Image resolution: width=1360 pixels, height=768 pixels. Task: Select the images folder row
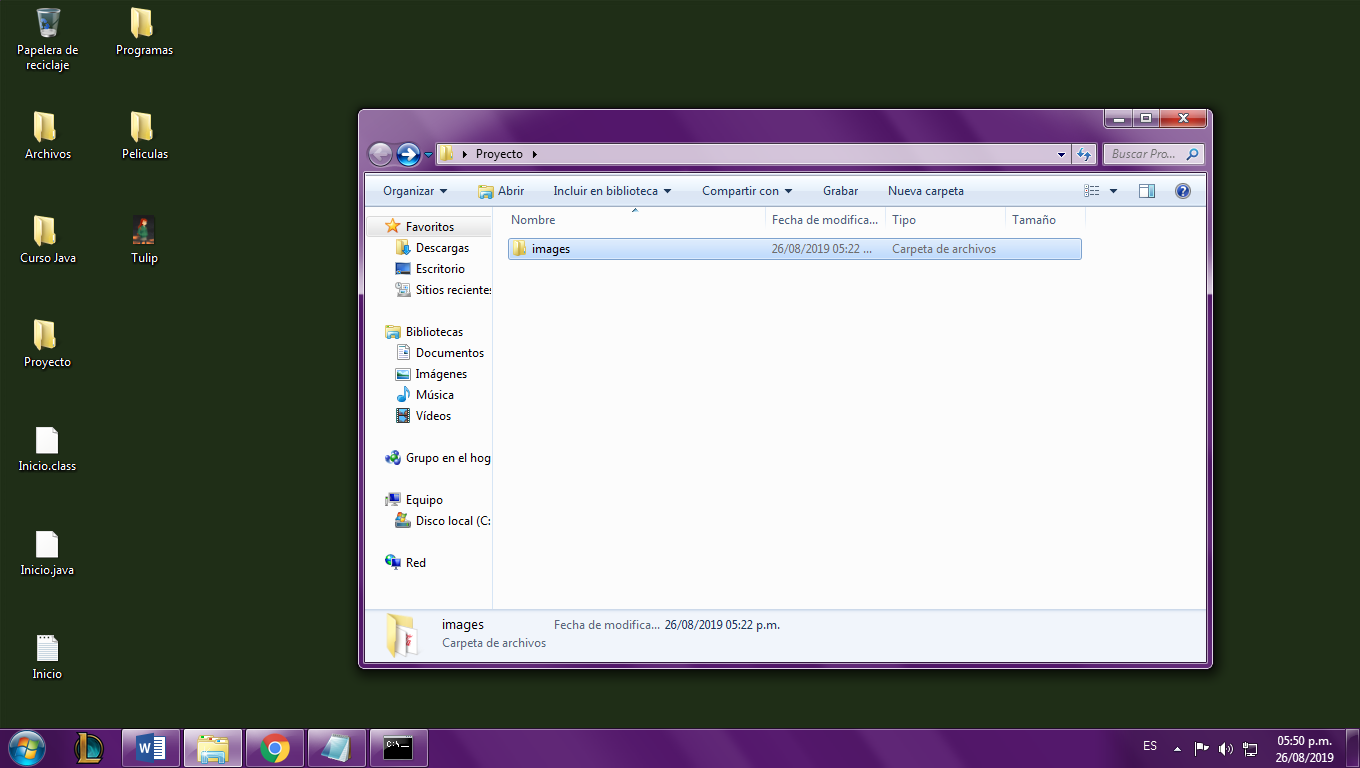(794, 249)
